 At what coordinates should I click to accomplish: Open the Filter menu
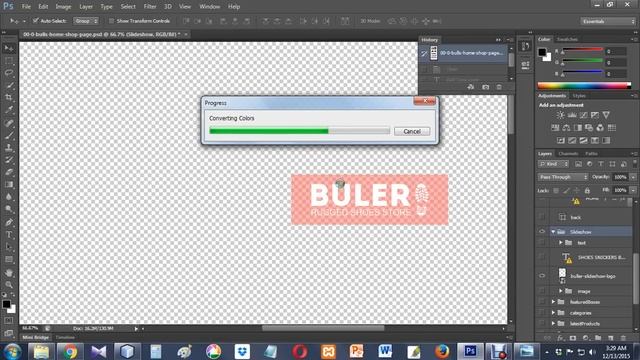pos(150,7)
